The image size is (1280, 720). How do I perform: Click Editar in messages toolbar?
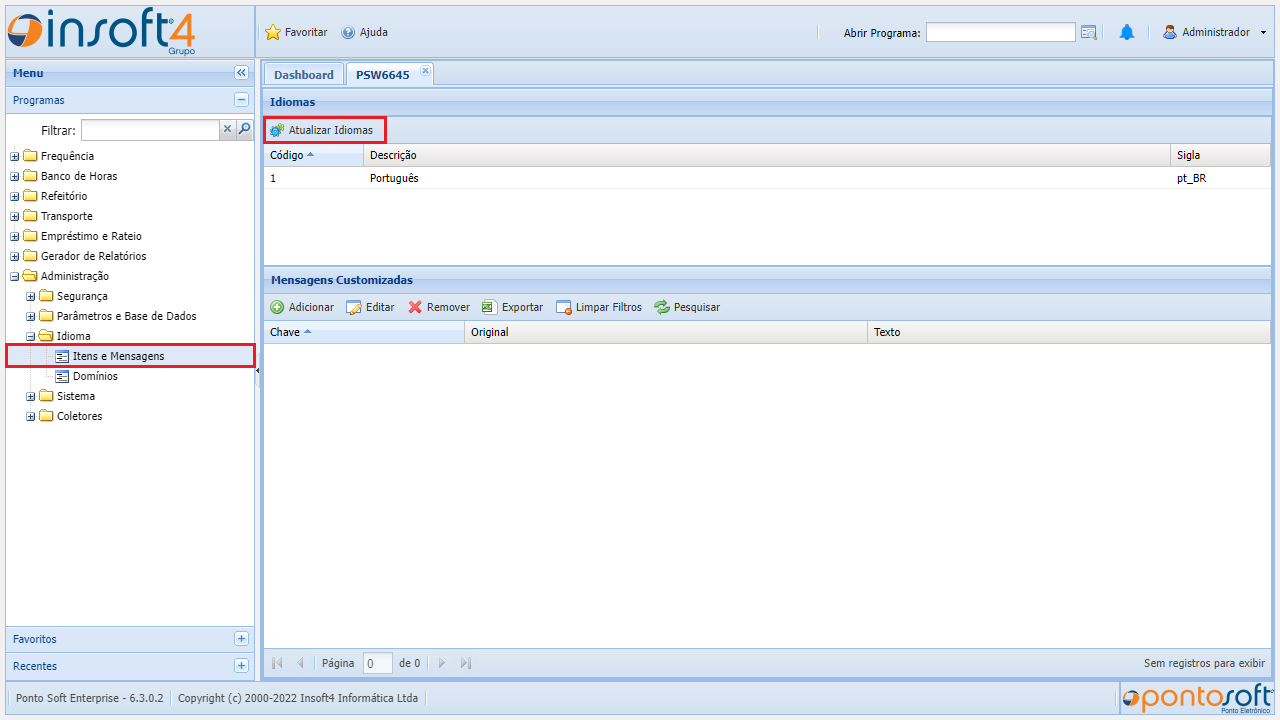point(370,308)
